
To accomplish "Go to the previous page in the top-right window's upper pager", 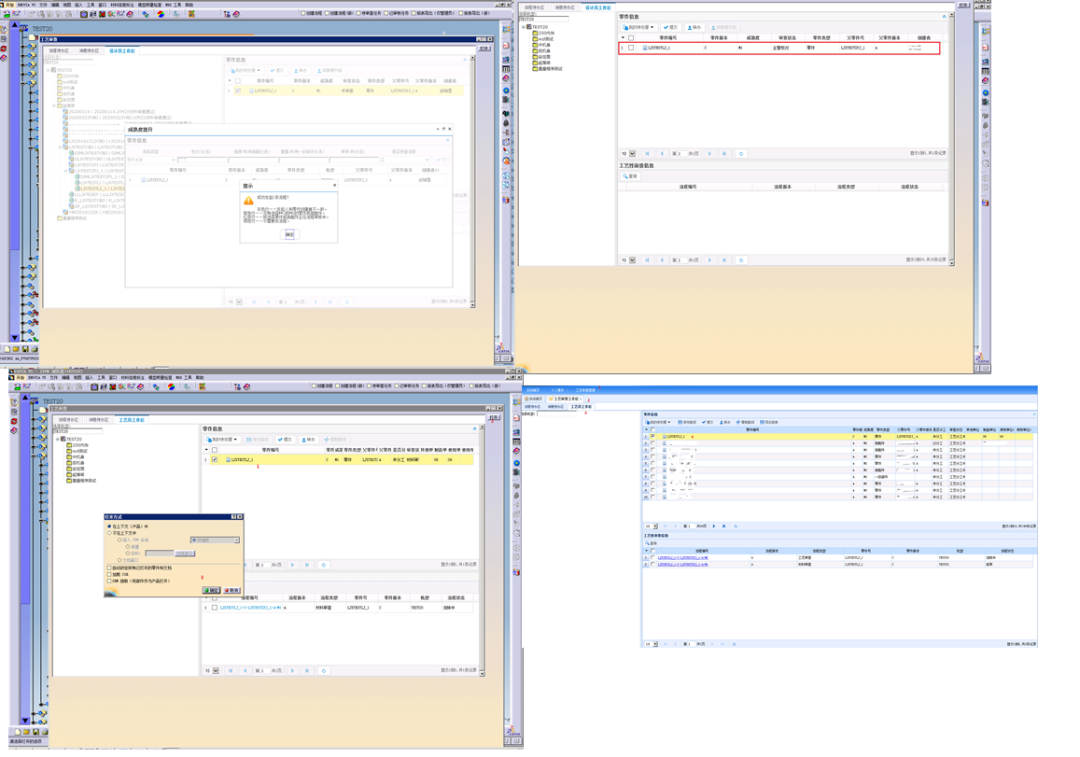I will (x=661, y=154).
